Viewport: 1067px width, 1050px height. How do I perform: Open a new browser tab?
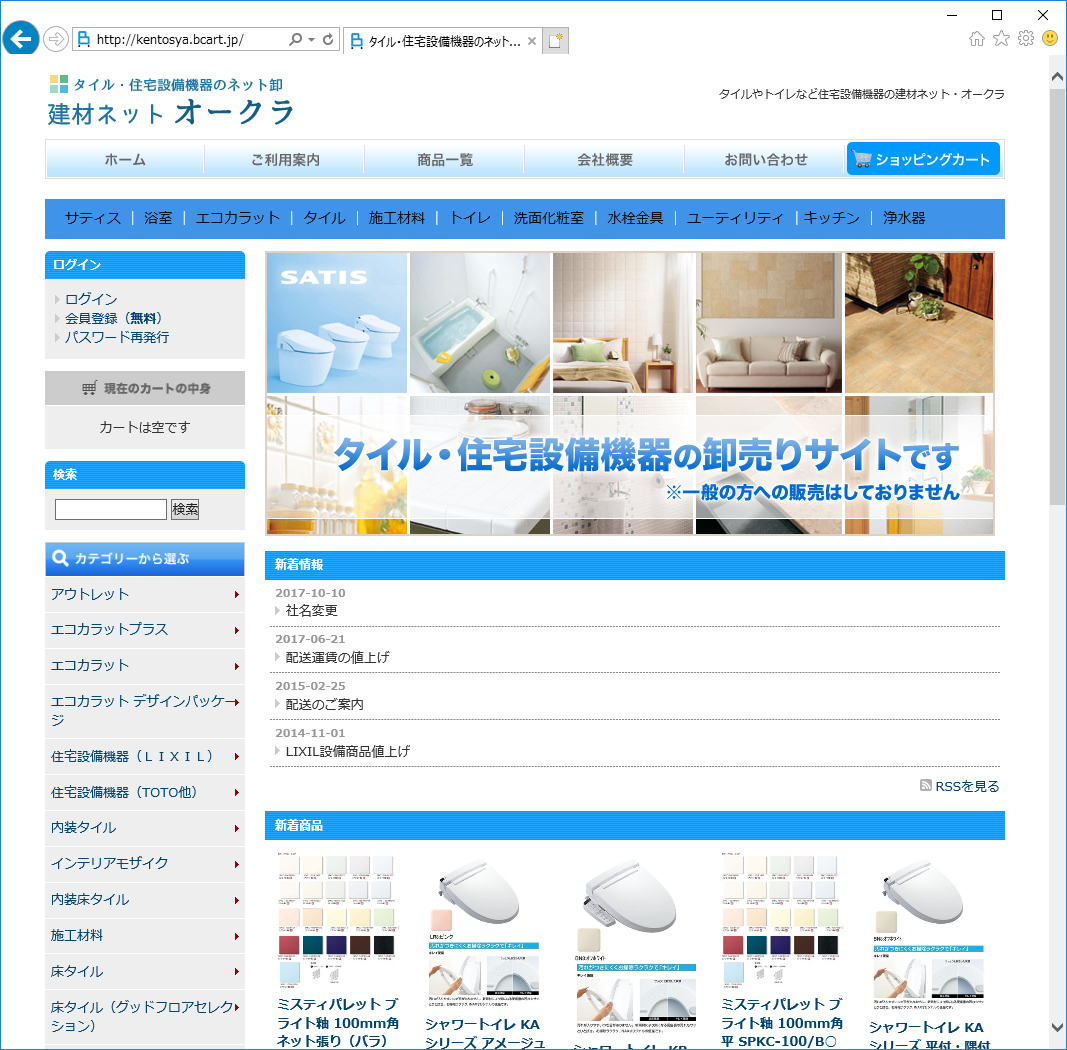click(x=555, y=41)
